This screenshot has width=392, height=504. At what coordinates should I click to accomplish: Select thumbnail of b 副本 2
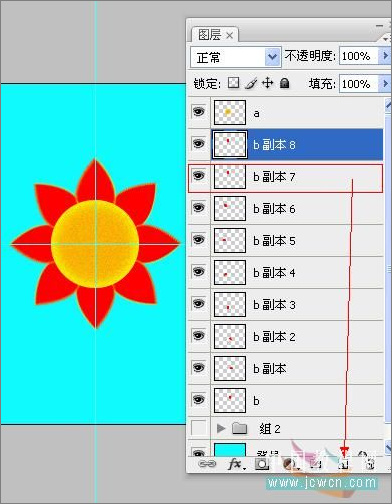[230, 336]
